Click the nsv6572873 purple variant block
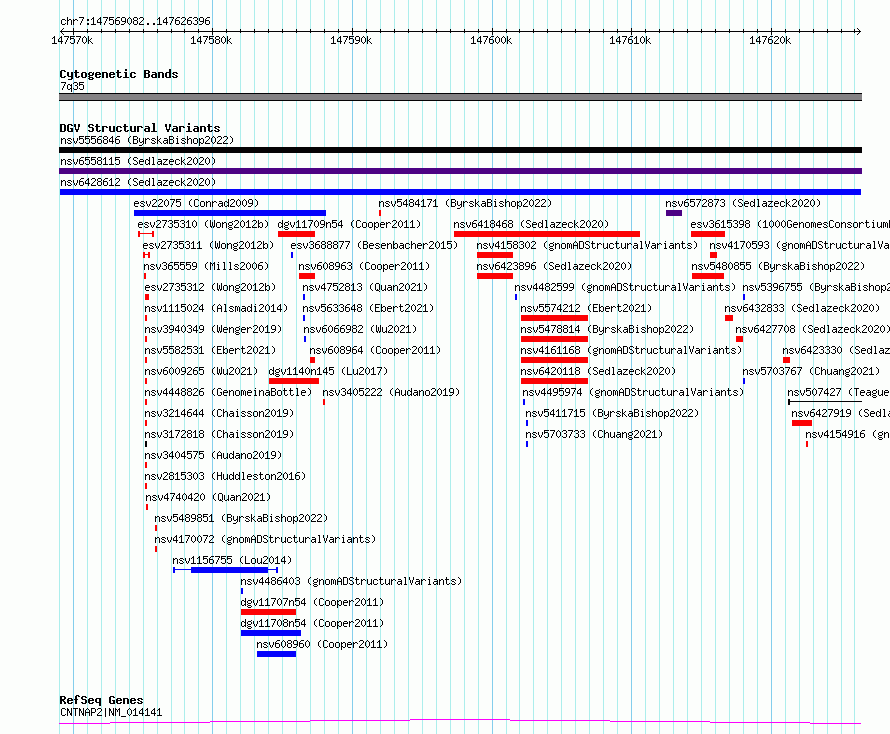This screenshot has height=734, width=890. point(674,213)
